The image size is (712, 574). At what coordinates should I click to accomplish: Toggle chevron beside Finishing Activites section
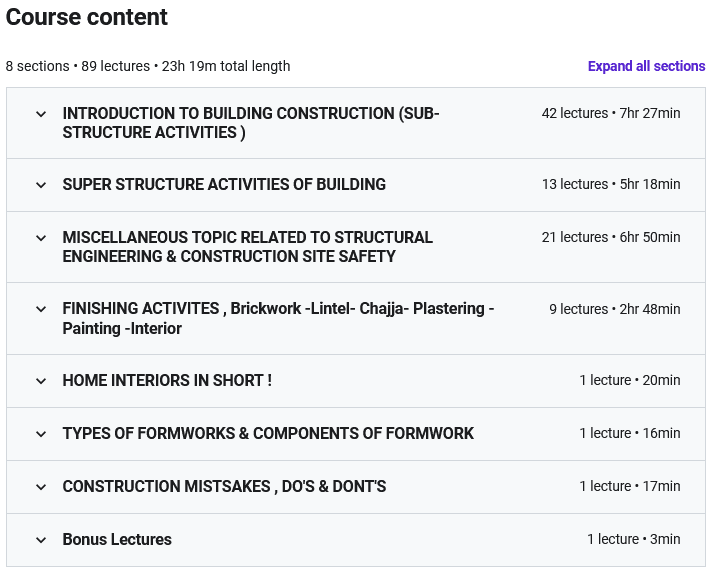point(41,310)
